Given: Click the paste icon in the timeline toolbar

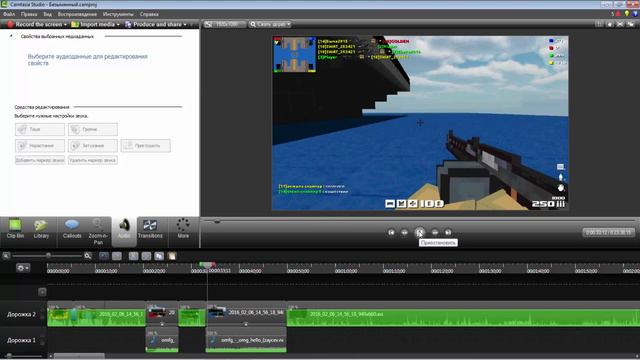Looking at the screenshot, I should click(x=172, y=256).
